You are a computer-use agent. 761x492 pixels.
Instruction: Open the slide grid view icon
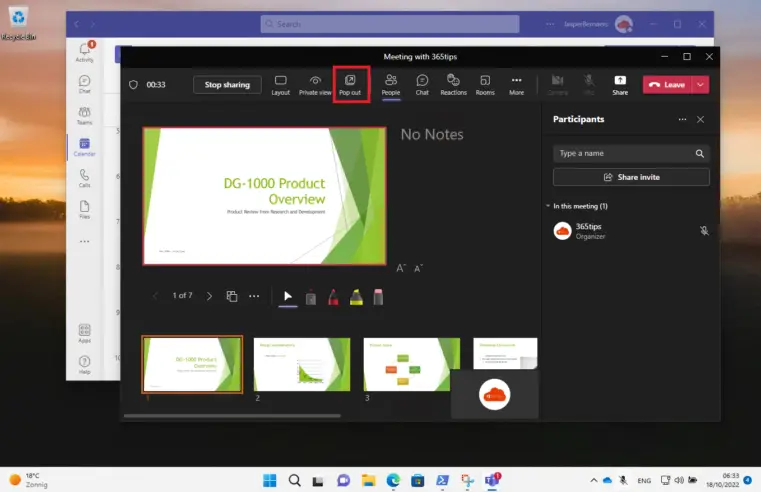pyautogui.click(x=232, y=296)
